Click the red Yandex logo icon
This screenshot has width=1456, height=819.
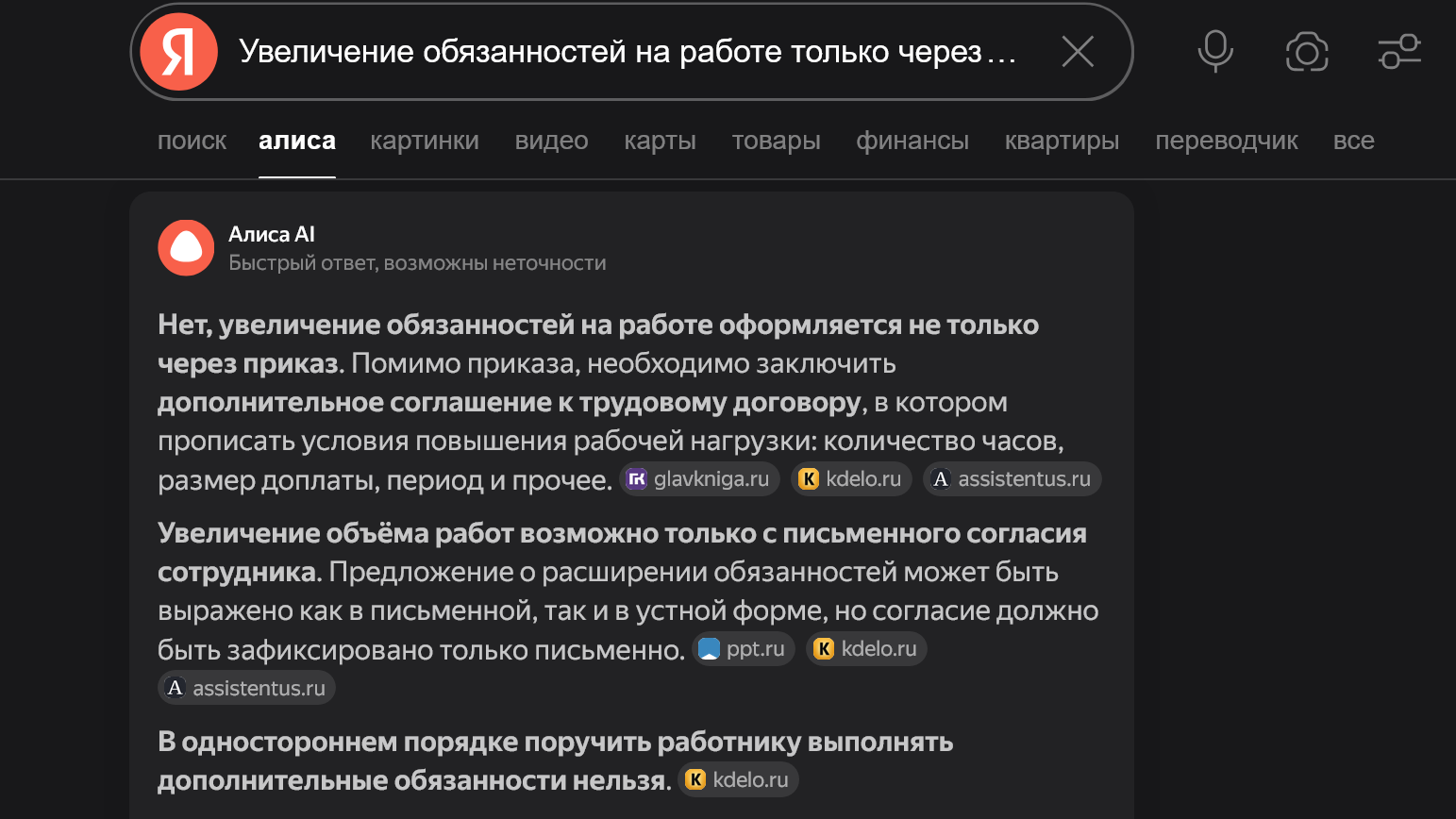(179, 52)
